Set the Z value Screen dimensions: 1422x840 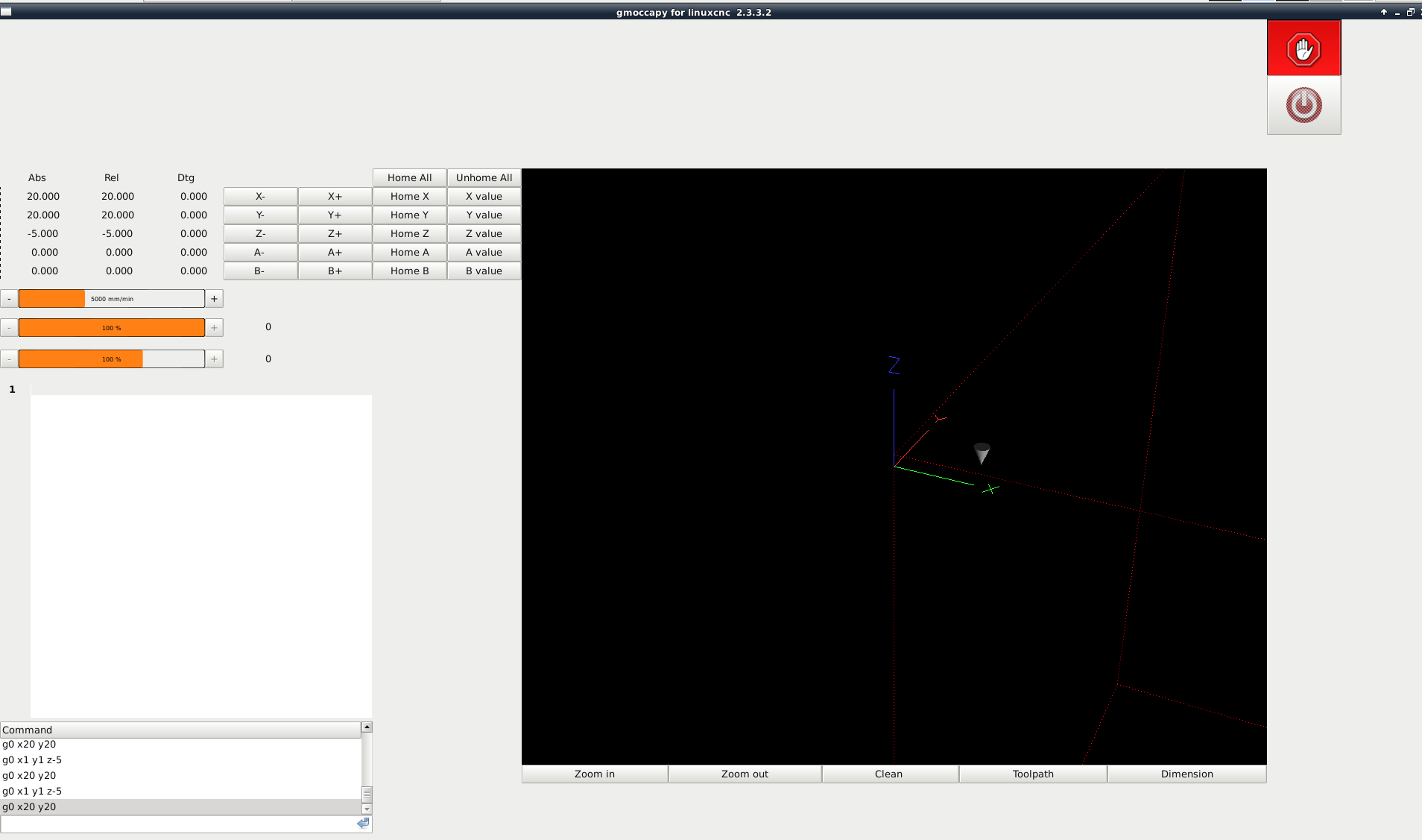coord(484,233)
